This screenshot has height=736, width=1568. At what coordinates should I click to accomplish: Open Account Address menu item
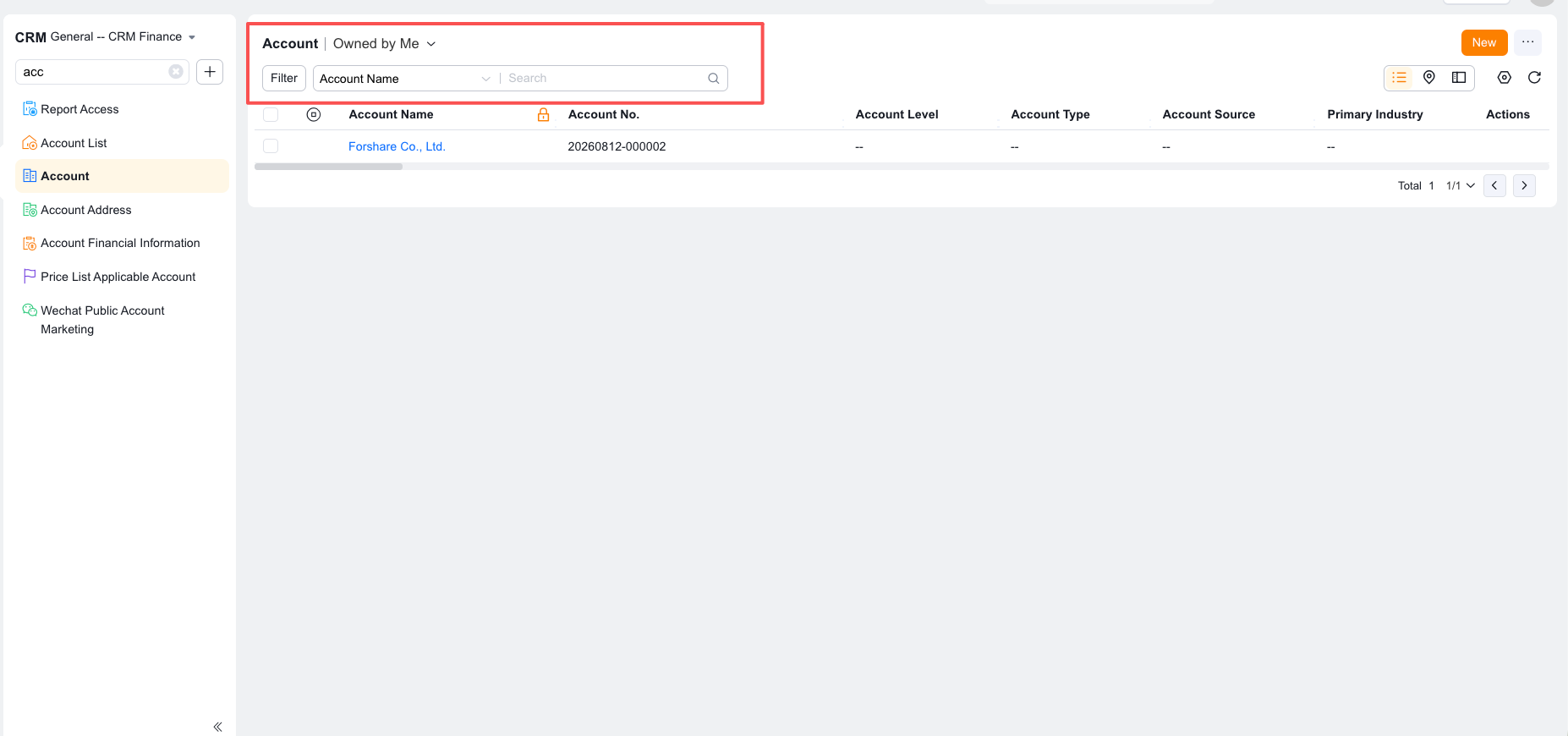pyautogui.click(x=122, y=210)
